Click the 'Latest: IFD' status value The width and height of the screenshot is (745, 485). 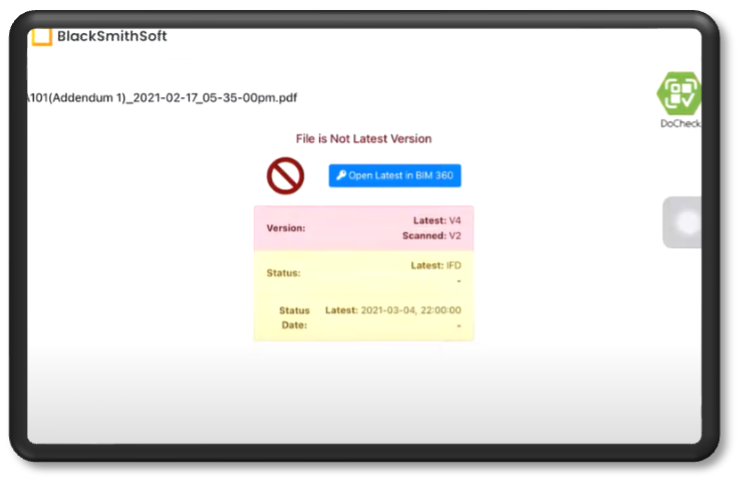[436, 266]
